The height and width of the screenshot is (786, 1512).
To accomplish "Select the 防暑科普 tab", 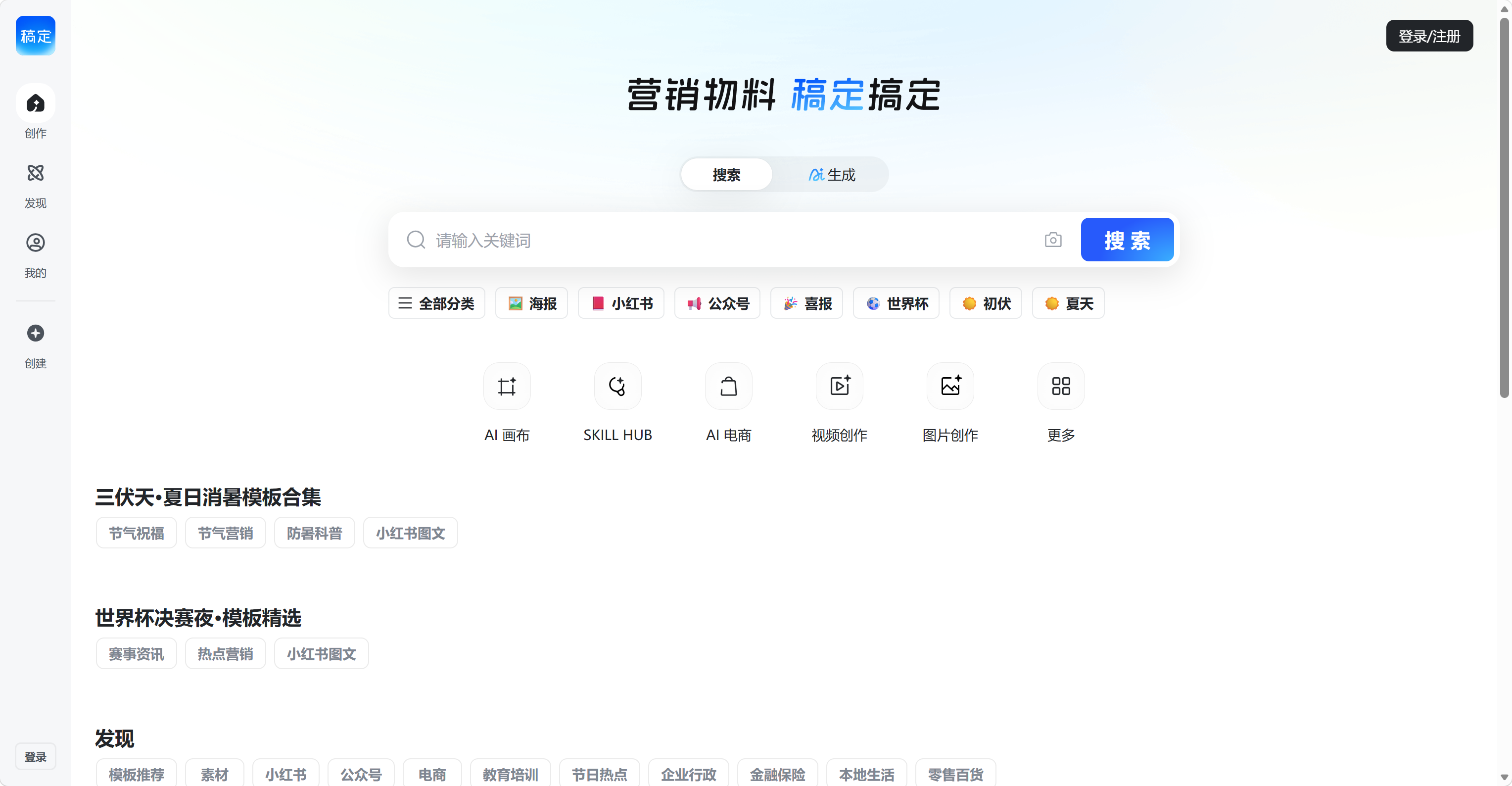I will [x=315, y=533].
